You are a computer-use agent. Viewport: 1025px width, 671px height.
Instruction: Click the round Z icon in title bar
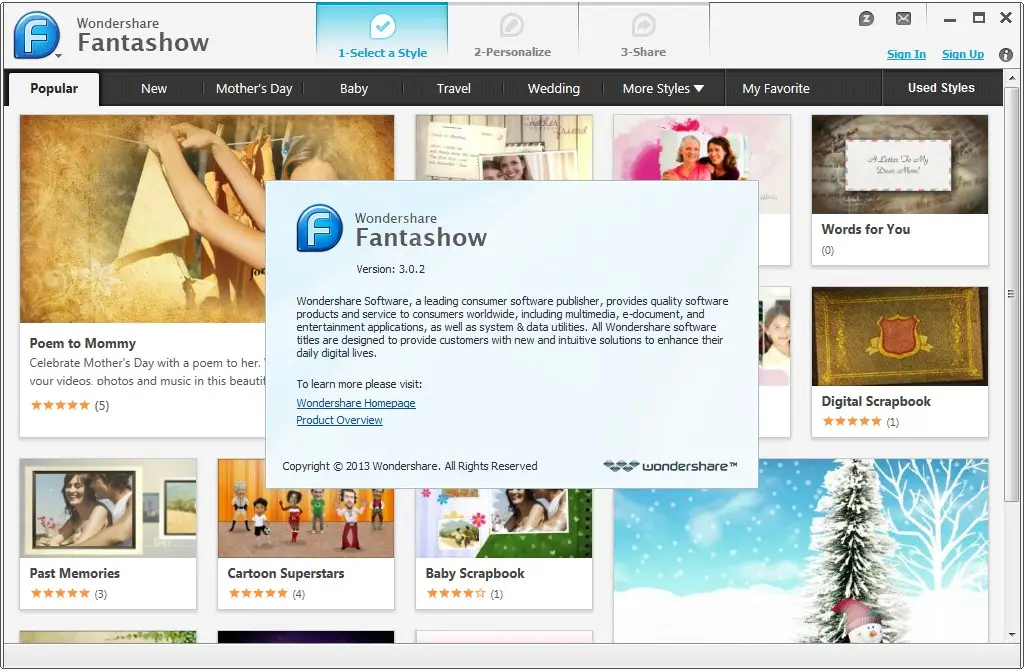click(866, 18)
